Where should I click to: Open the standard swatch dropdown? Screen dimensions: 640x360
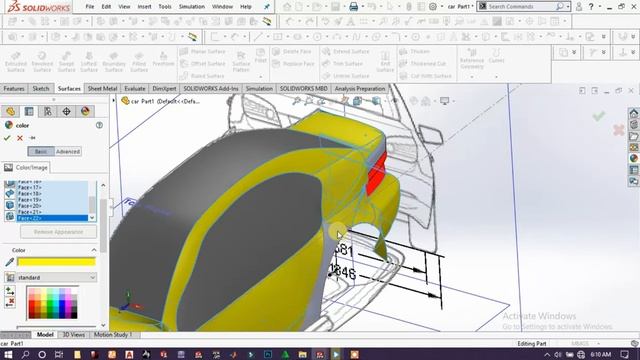click(56, 278)
